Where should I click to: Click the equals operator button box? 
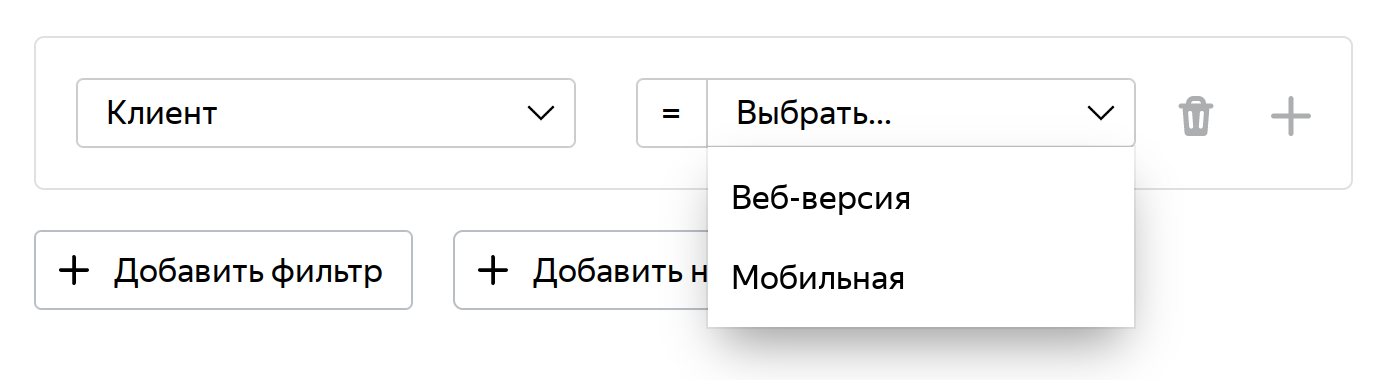point(672,113)
